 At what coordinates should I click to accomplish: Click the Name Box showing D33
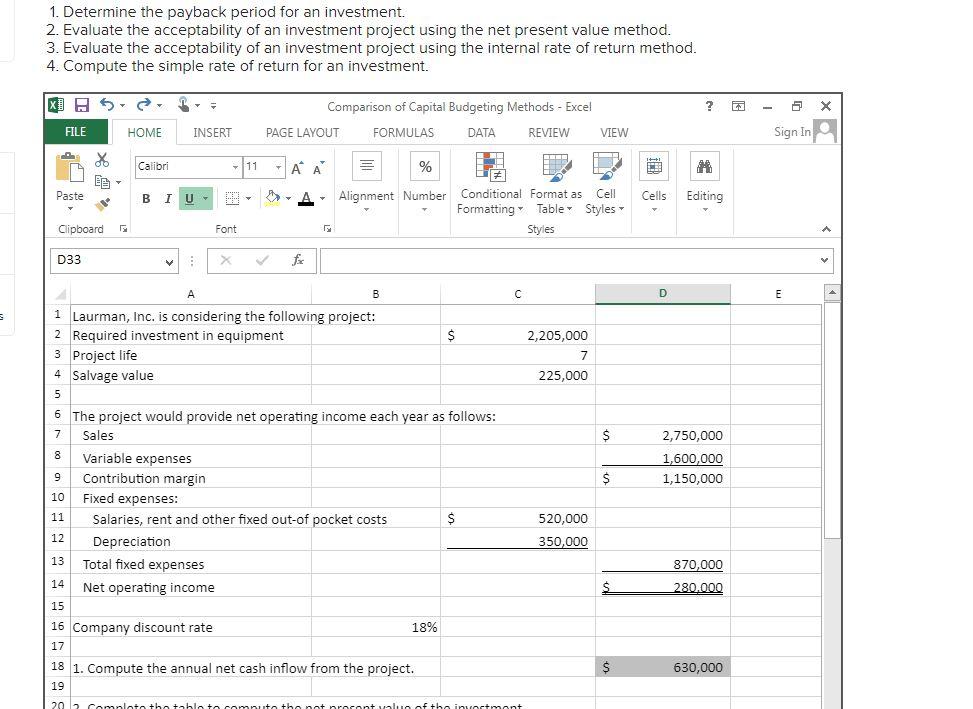coord(107,261)
